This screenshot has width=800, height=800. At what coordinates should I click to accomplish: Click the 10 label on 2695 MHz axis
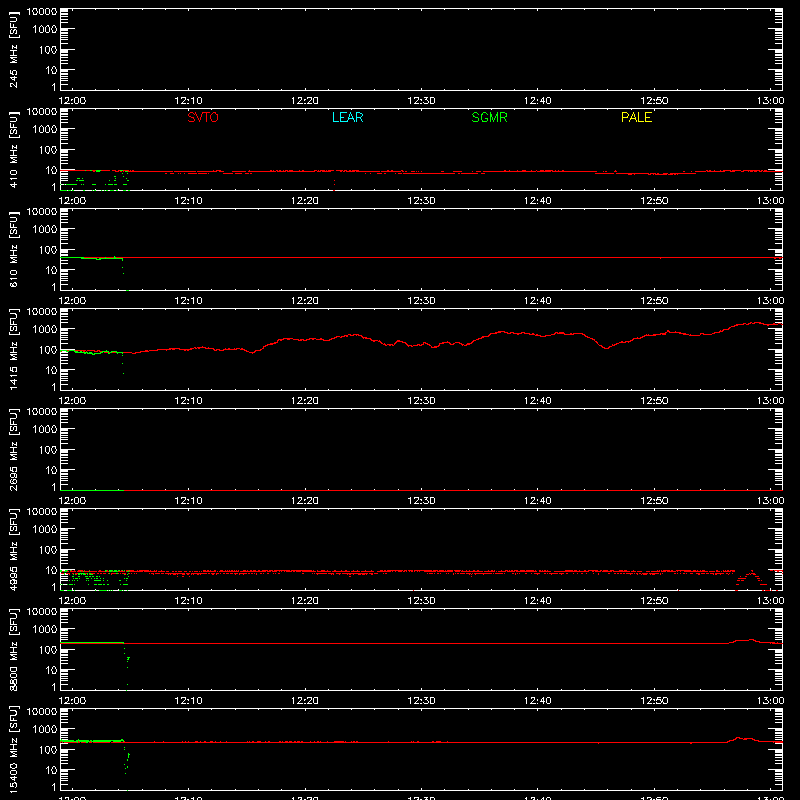click(x=51, y=470)
